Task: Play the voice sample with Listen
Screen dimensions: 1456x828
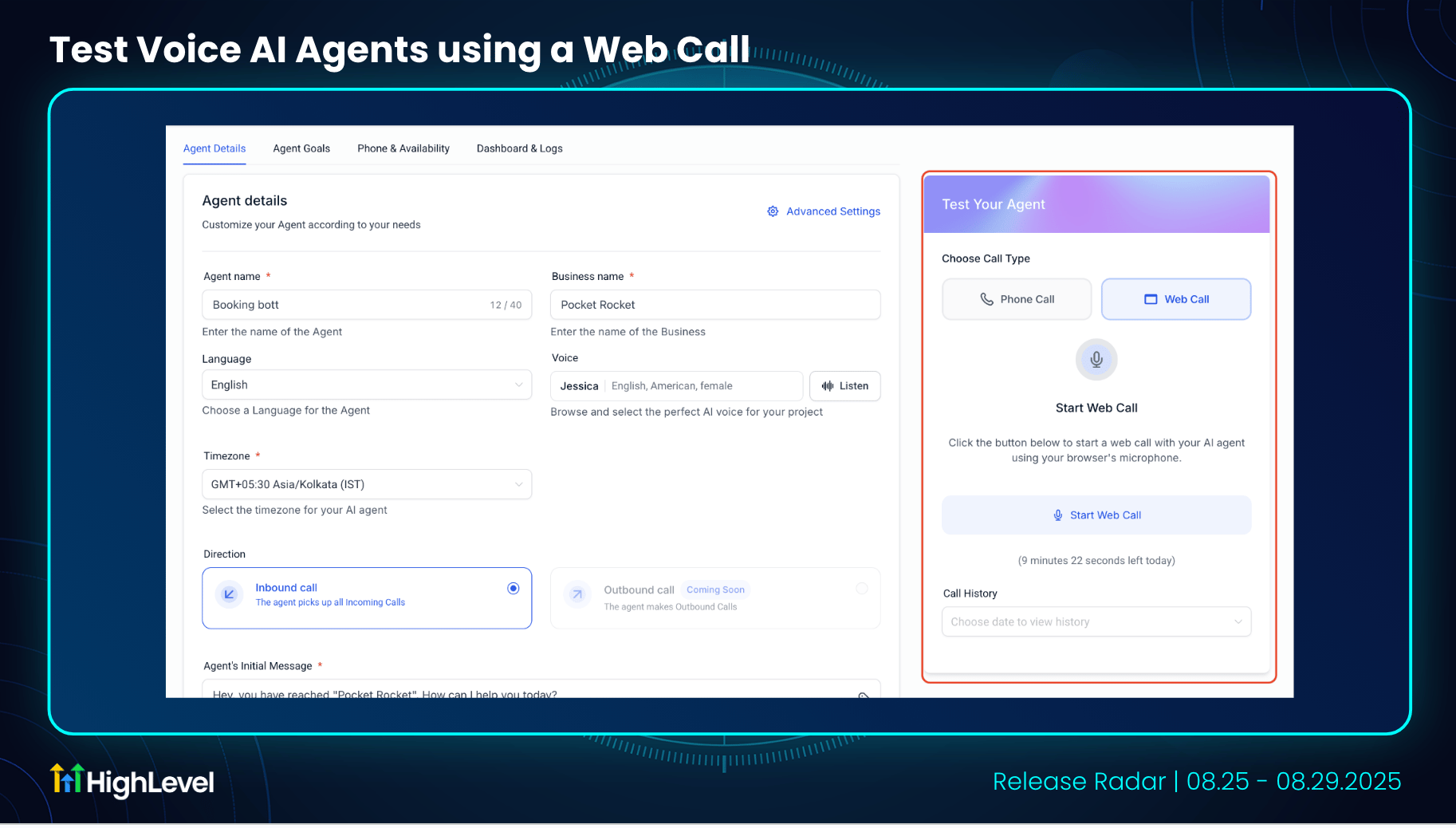Action: pos(845,386)
